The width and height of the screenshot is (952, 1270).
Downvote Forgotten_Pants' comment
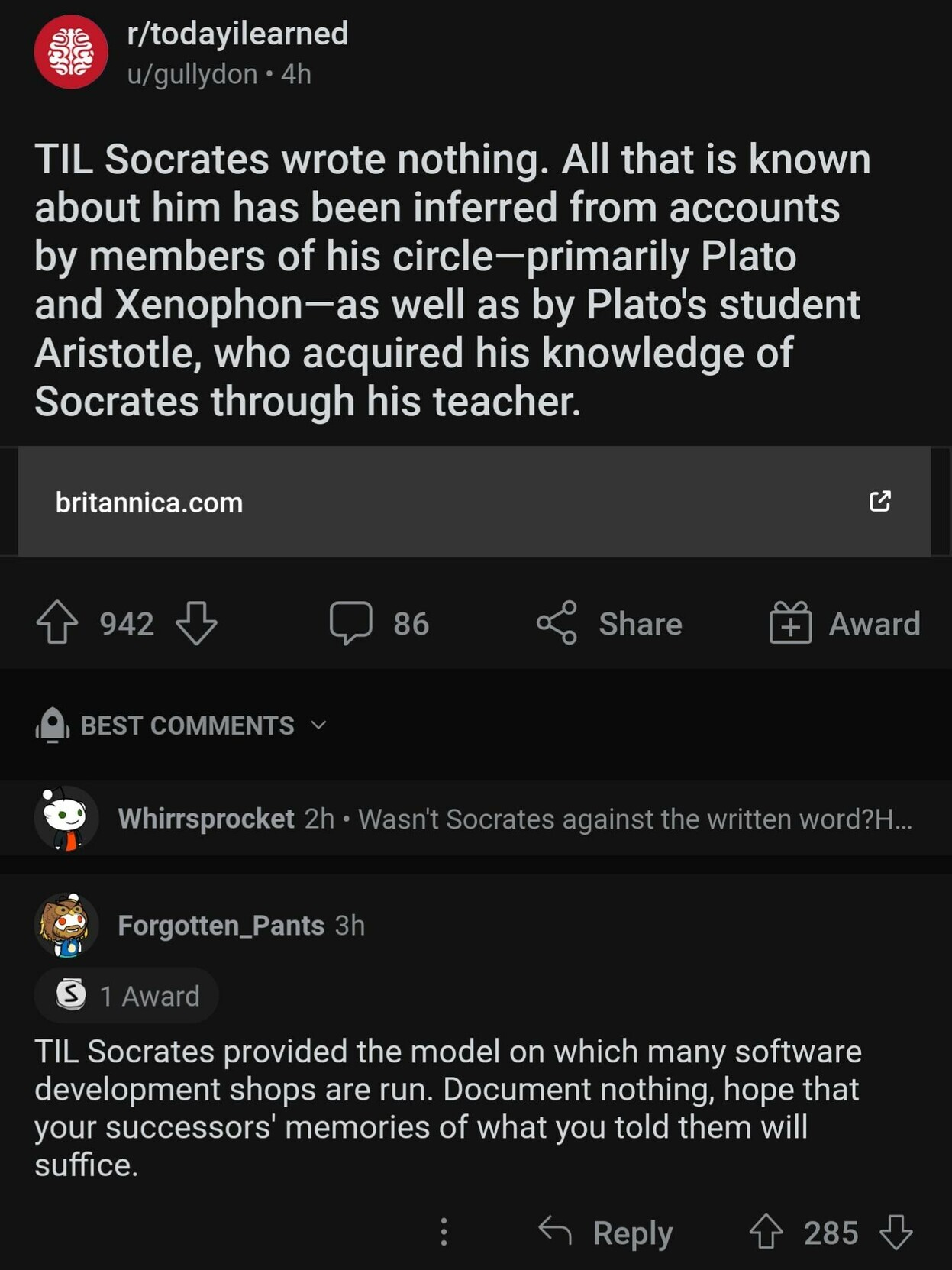click(896, 1232)
